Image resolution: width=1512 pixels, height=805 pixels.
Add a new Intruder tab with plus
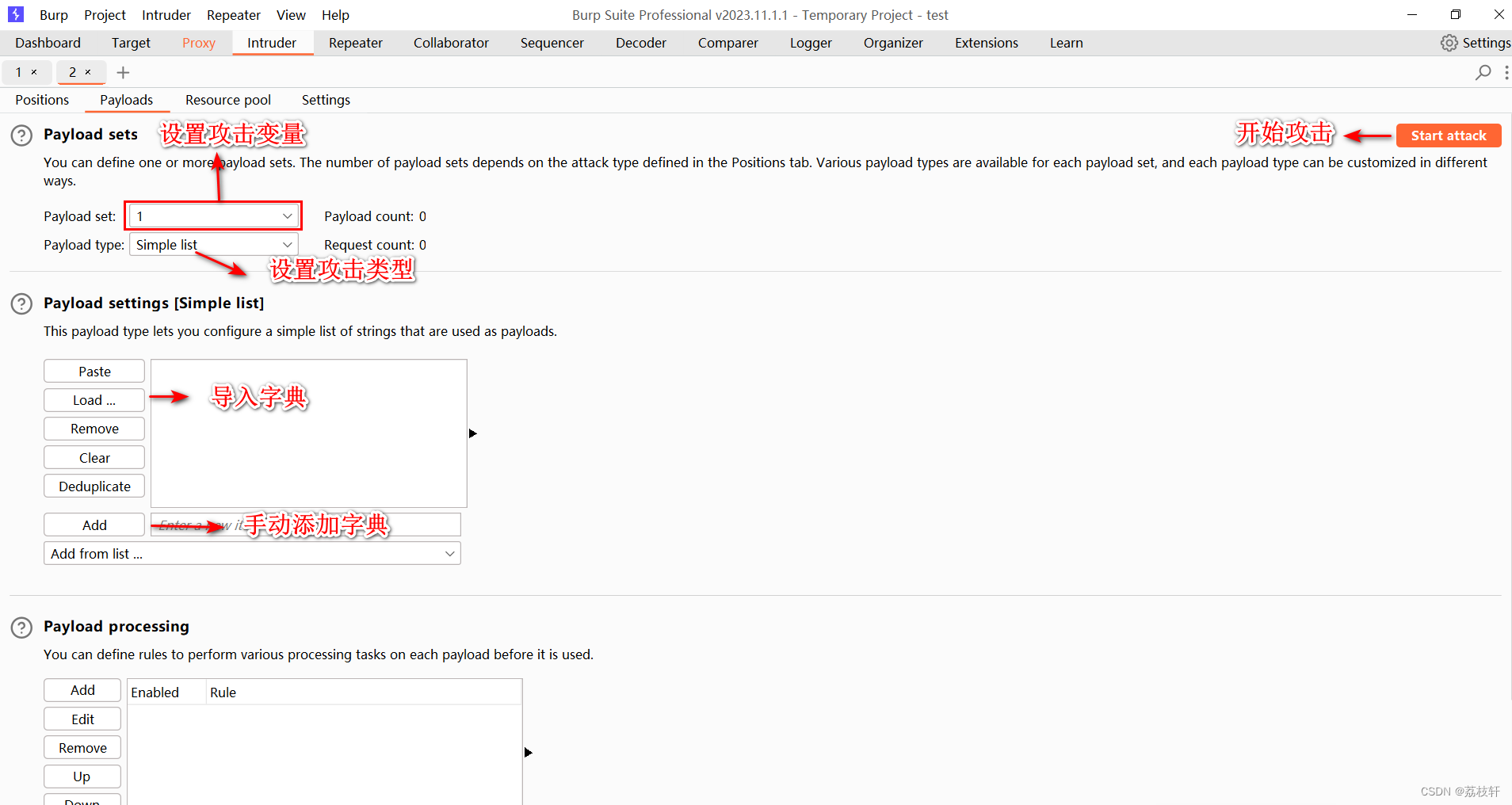click(x=123, y=73)
